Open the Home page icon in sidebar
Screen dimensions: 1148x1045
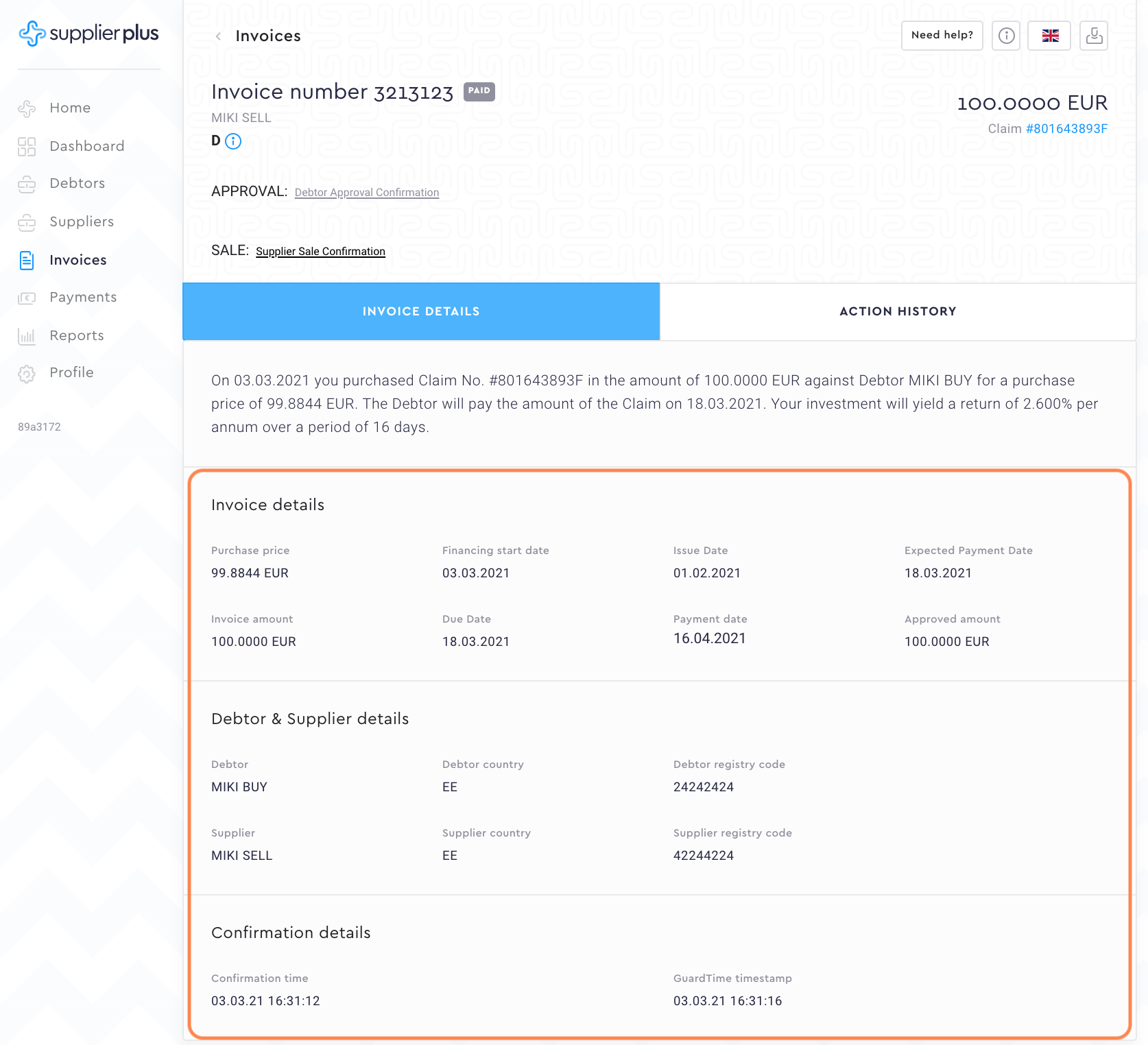(27, 108)
